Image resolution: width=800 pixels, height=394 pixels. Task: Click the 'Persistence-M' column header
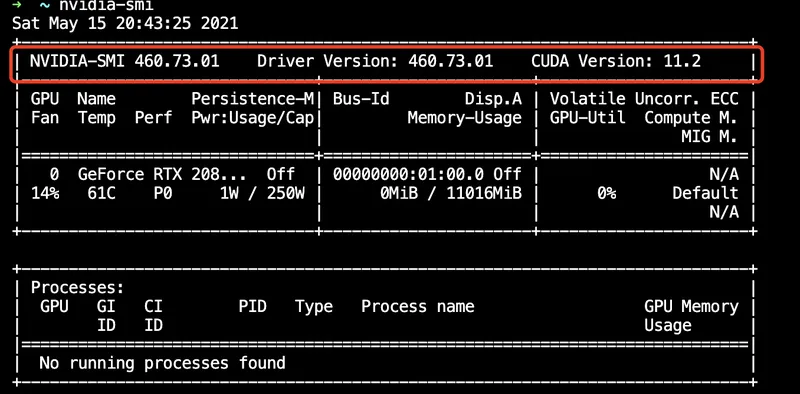(x=253, y=99)
